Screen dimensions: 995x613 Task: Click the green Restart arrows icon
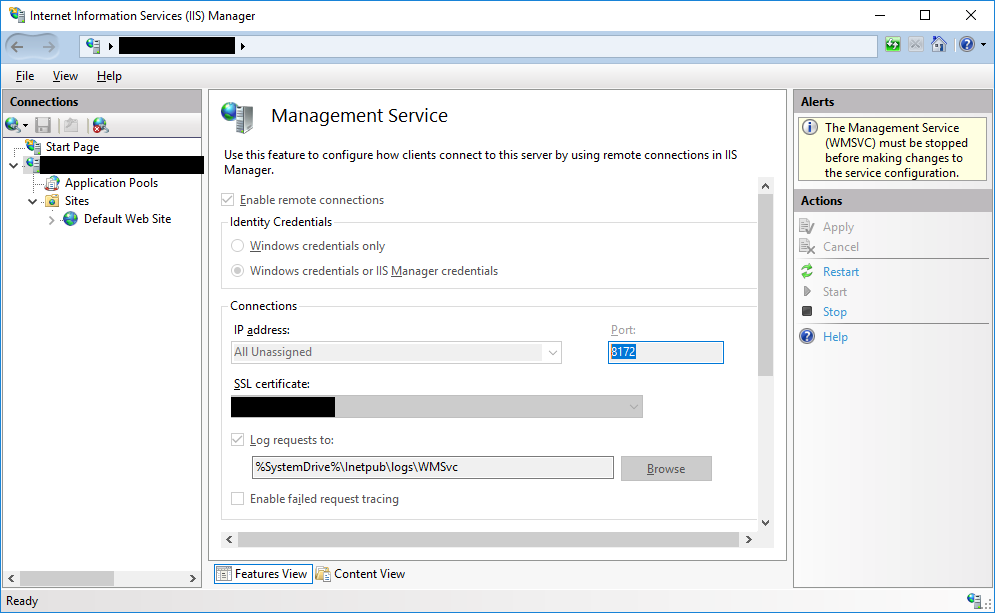tap(807, 272)
